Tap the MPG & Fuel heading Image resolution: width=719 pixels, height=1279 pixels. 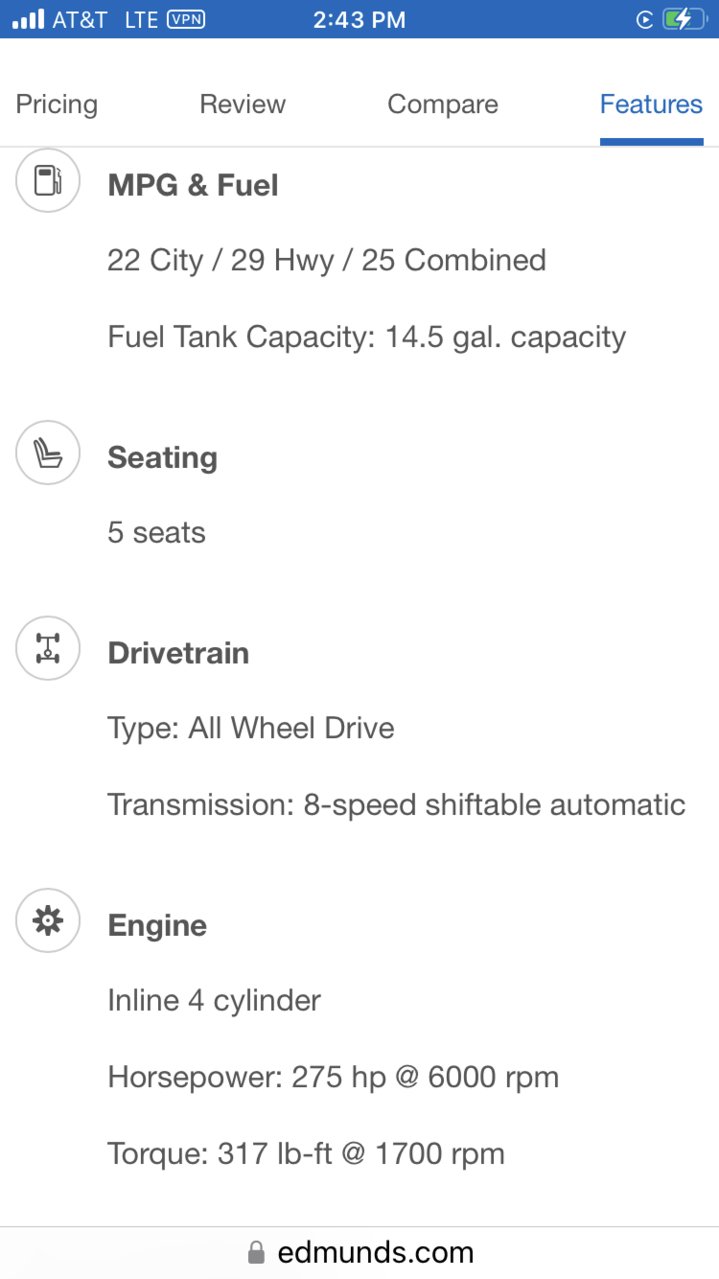point(193,185)
